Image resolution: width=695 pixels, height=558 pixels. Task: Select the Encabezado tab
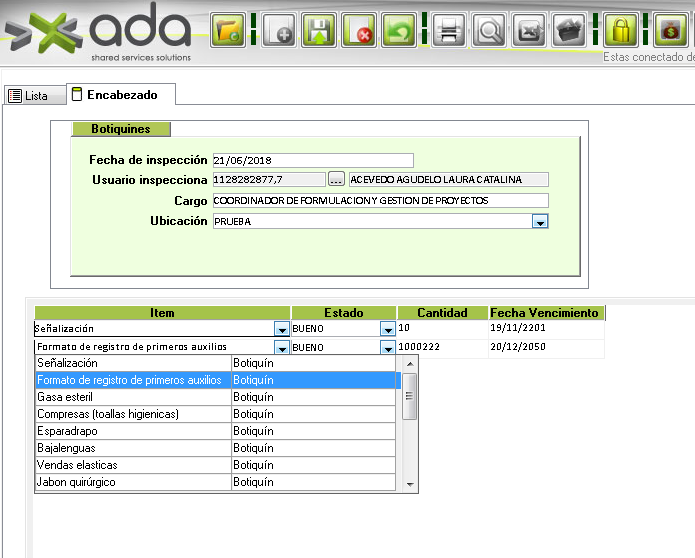[121, 95]
